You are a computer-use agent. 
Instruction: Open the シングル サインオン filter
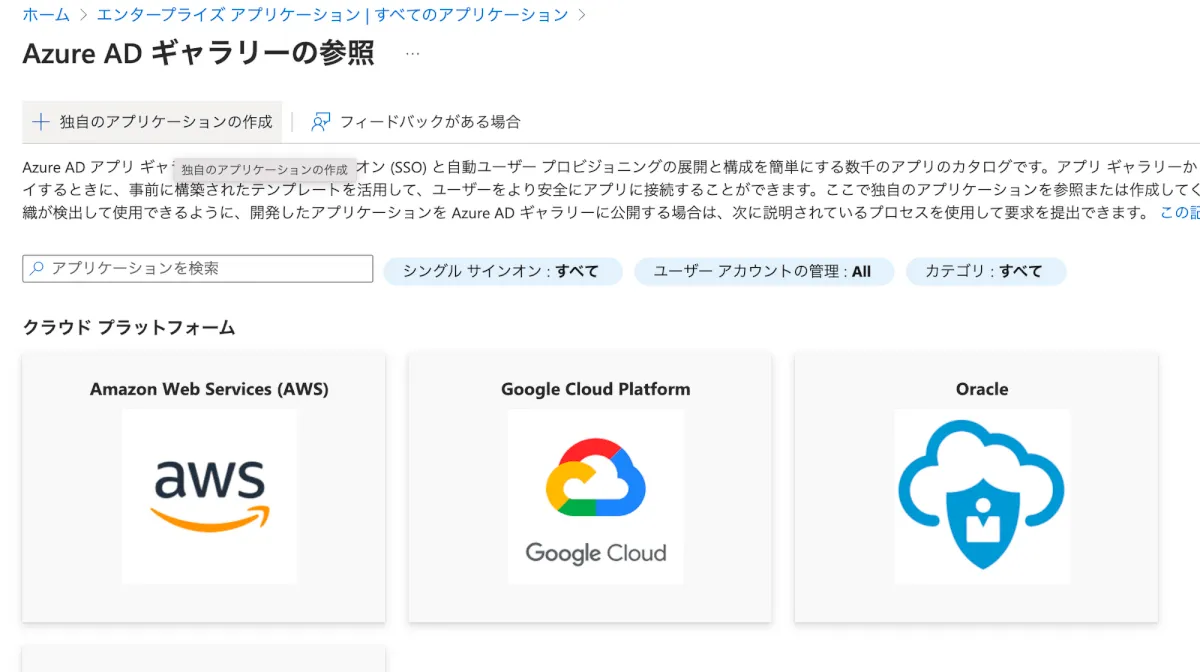(503, 271)
